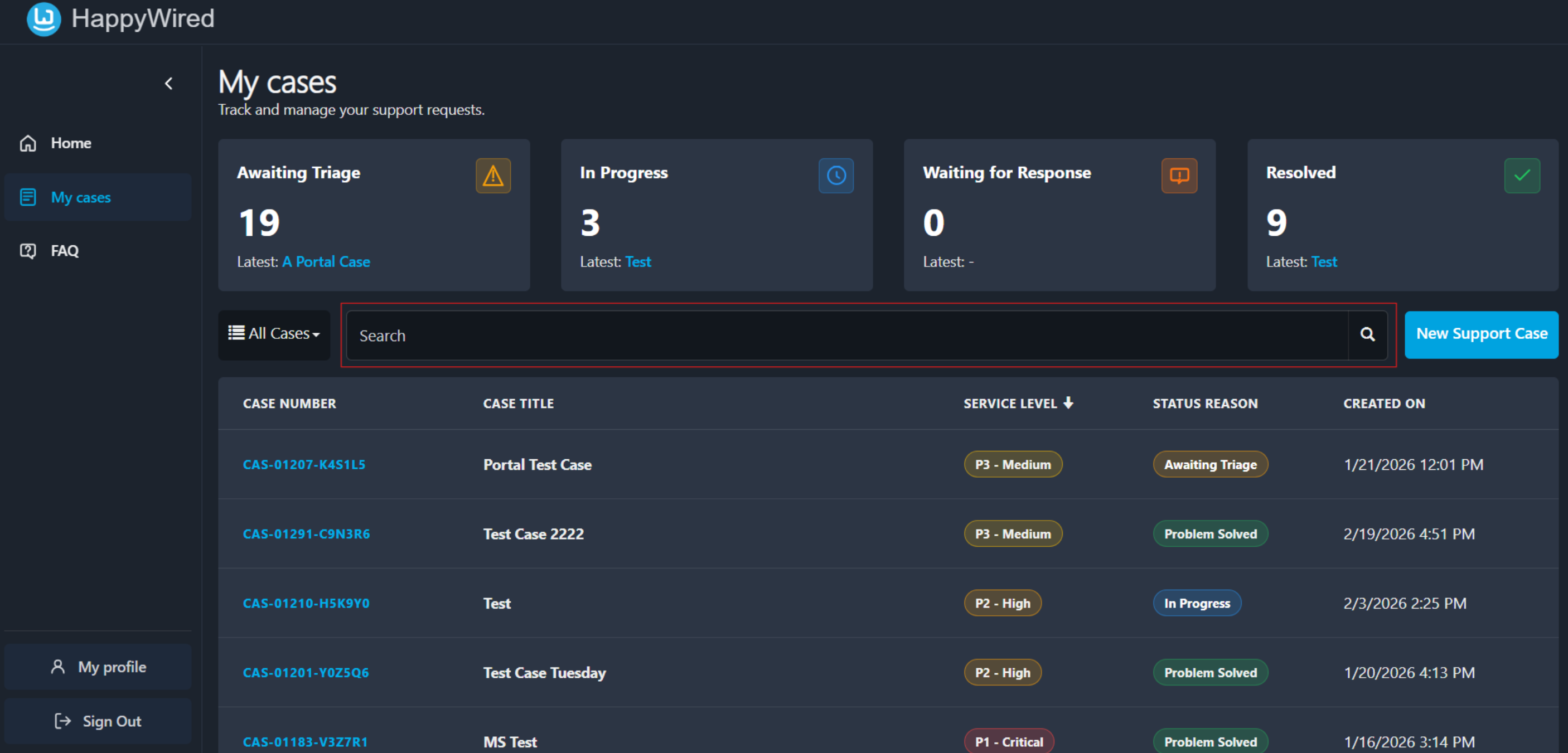
Task: Sort by Case Title column header
Action: (x=518, y=404)
